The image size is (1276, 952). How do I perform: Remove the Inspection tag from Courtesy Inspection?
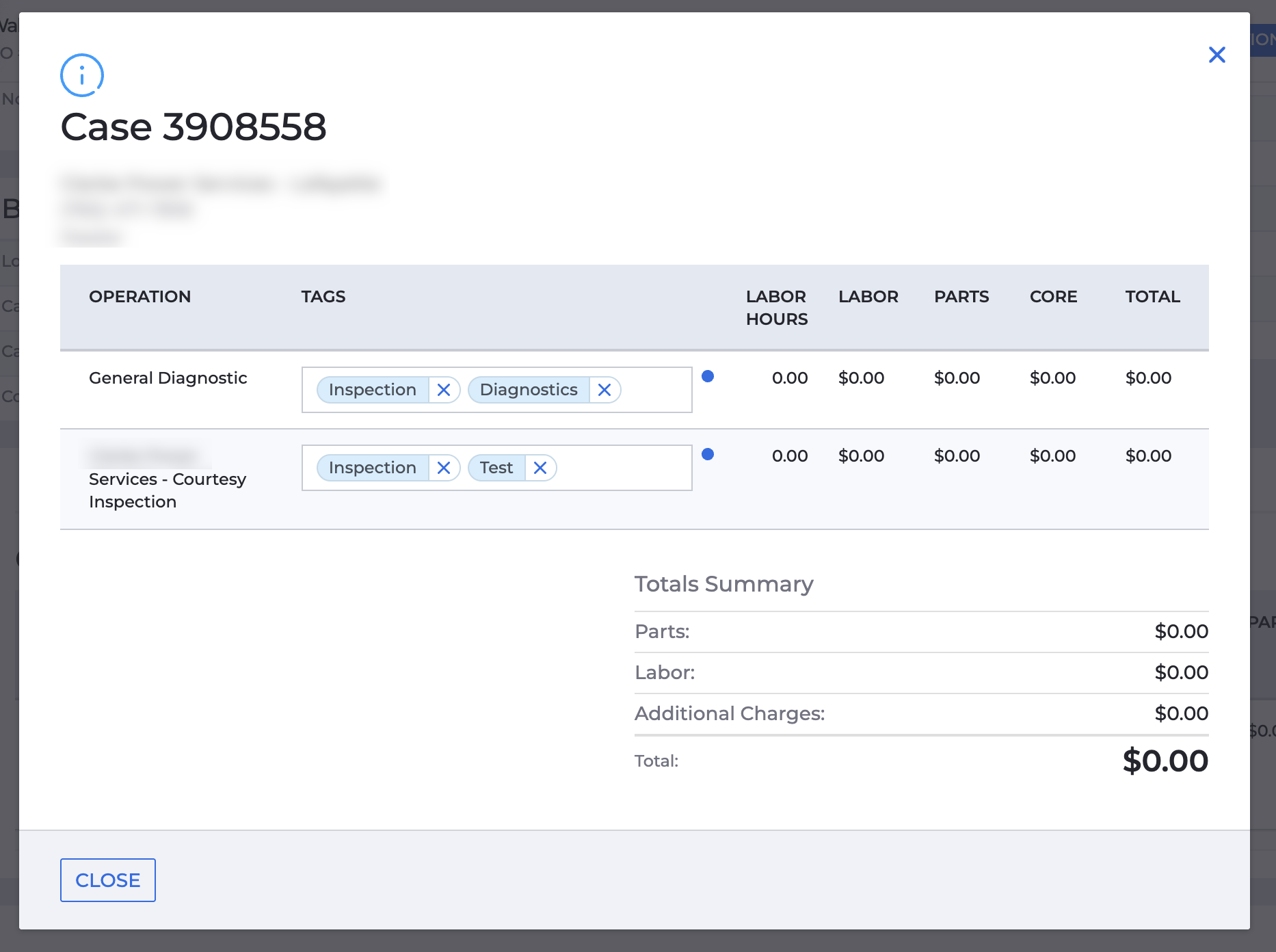tap(444, 468)
